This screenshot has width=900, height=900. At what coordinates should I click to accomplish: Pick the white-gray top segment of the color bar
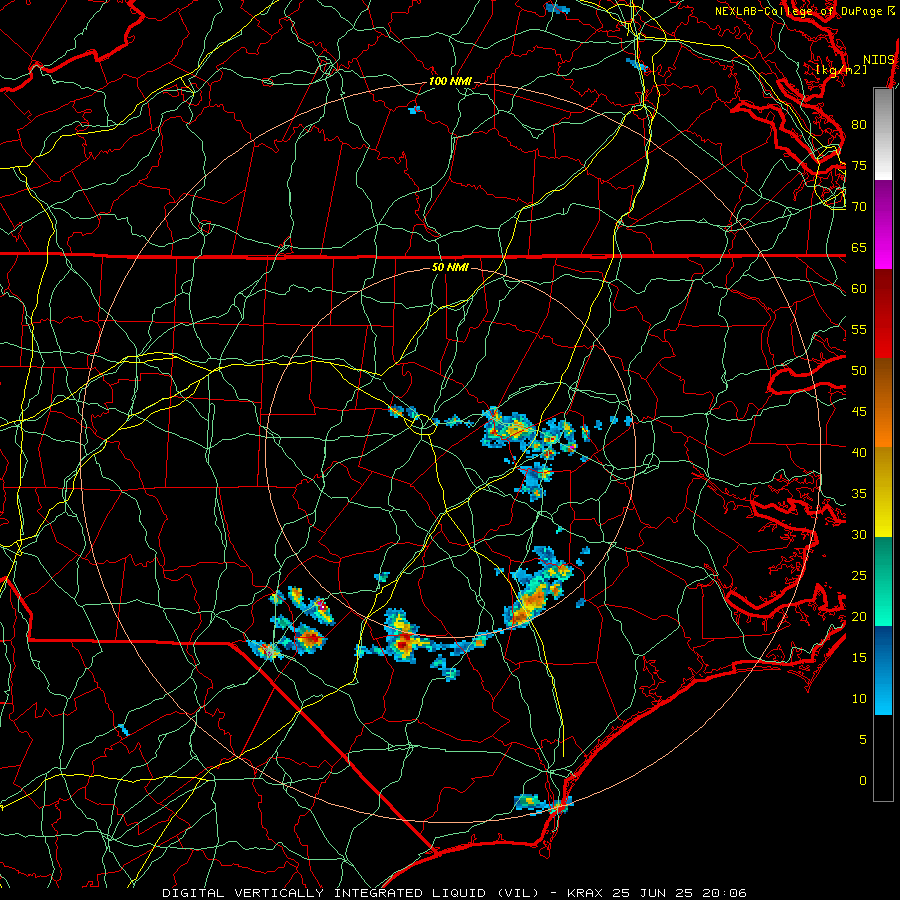(883, 134)
